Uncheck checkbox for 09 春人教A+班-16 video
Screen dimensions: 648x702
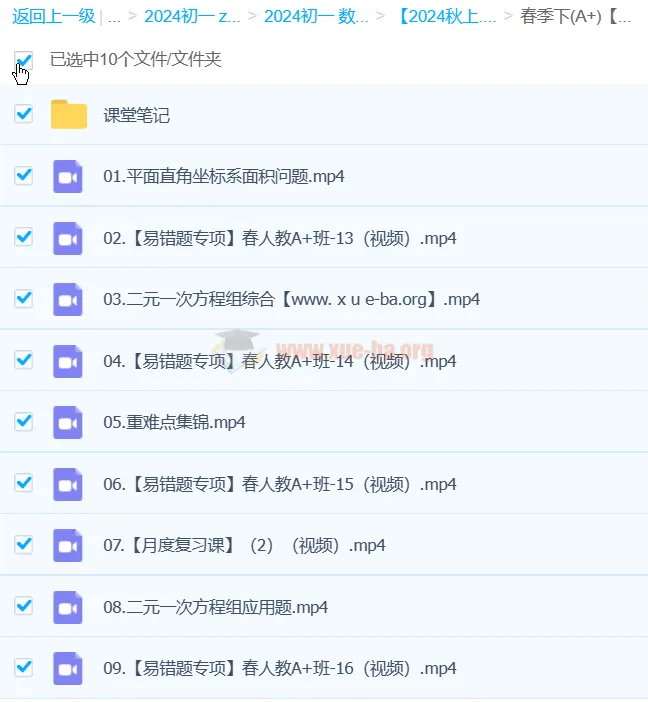(23, 668)
